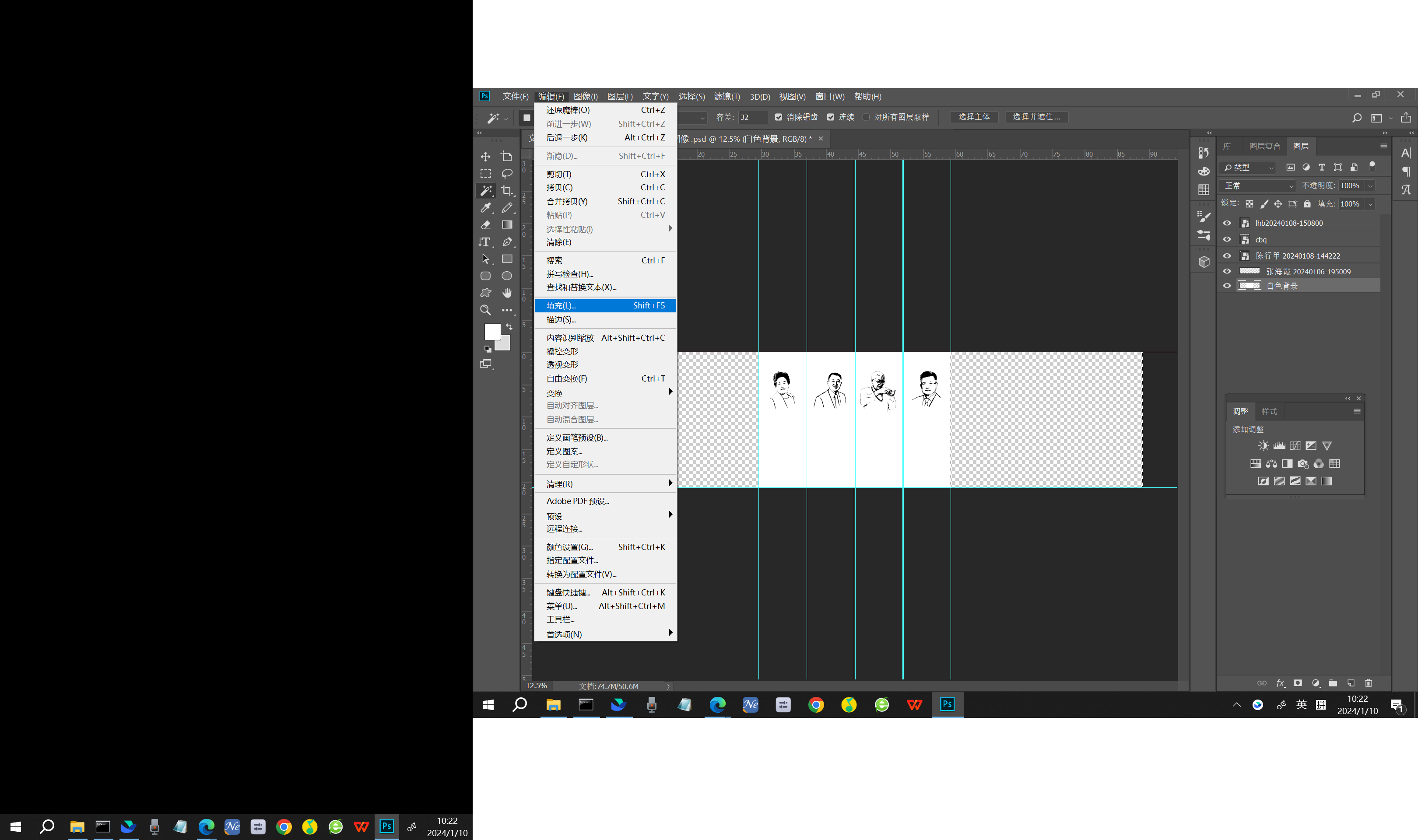Hide the cbq layer visibility eye

1227,239
